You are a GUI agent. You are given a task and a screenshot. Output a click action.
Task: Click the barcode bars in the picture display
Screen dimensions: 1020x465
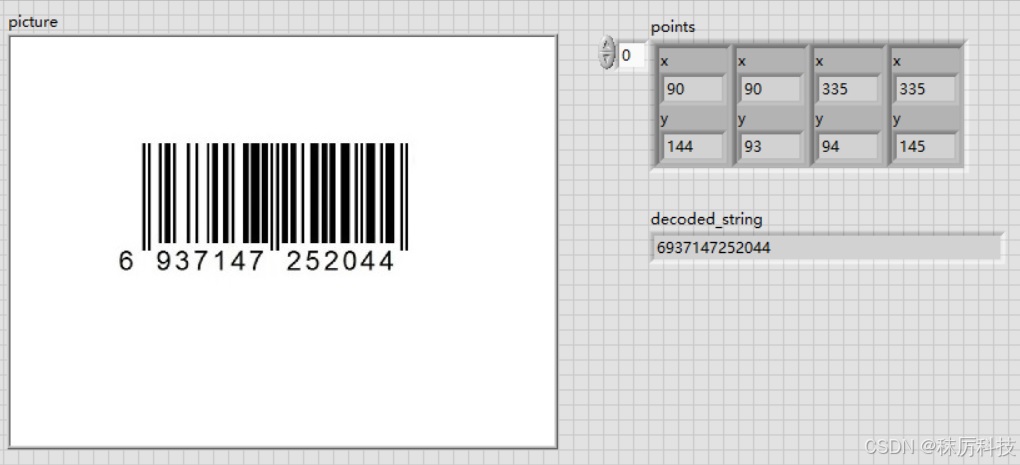point(275,195)
